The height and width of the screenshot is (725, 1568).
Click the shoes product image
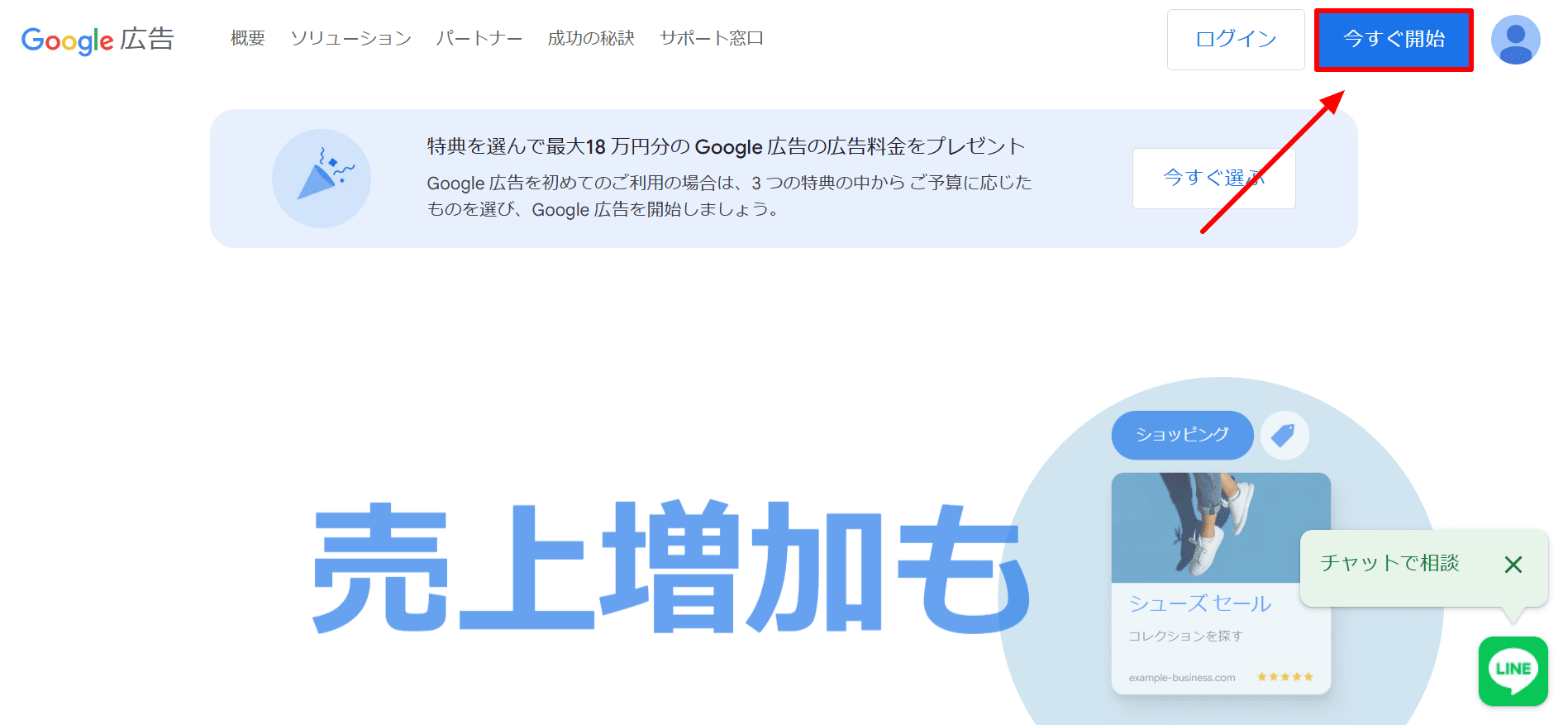pos(1221,527)
